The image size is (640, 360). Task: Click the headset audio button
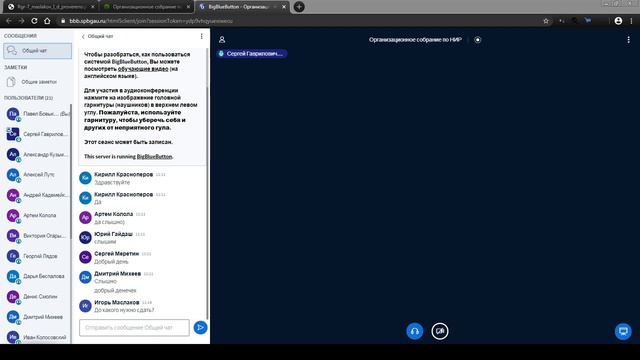coord(415,331)
